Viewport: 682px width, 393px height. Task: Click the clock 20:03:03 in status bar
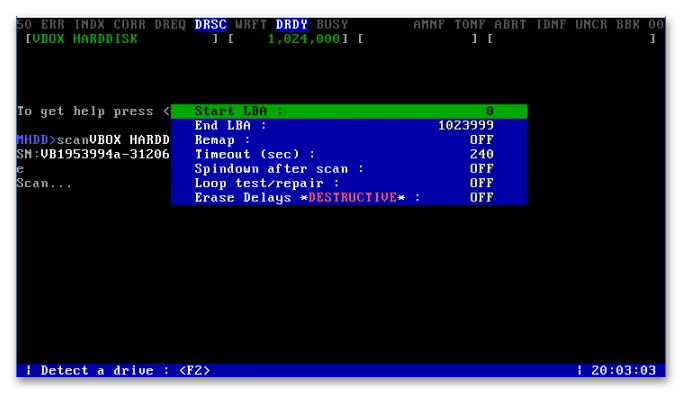623,370
